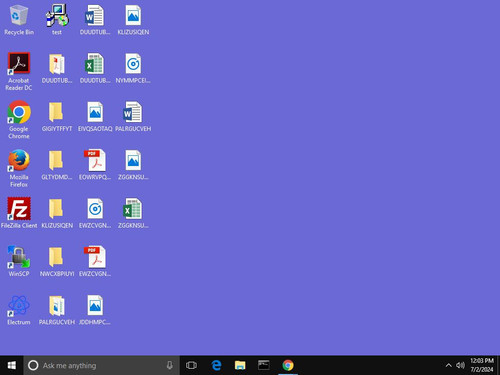Viewport: 500px width, 375px height.
Task: Show hidden system tray icons
Action: click(x=449, y=365)
